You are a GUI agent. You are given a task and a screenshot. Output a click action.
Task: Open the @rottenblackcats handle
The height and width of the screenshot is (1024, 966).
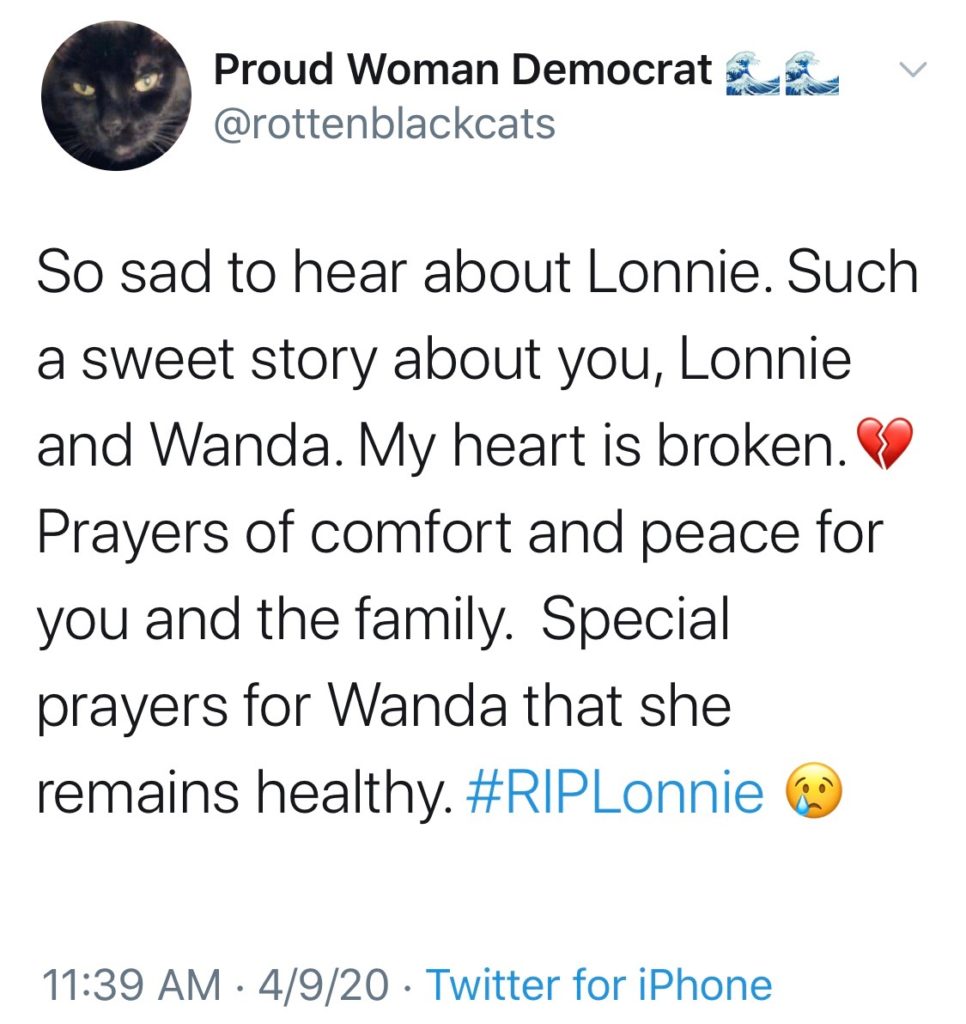pyautogui.click(x=385, y=123)
